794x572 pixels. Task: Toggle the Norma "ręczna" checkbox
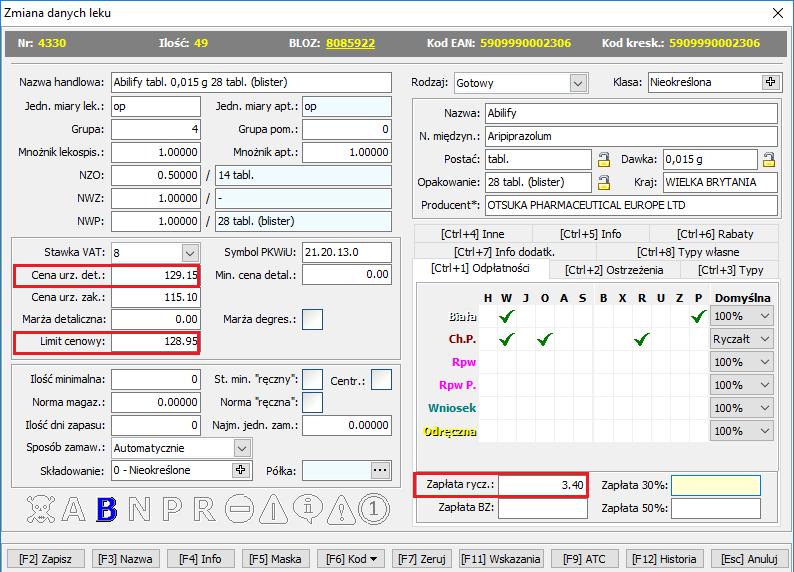[312, 402]
